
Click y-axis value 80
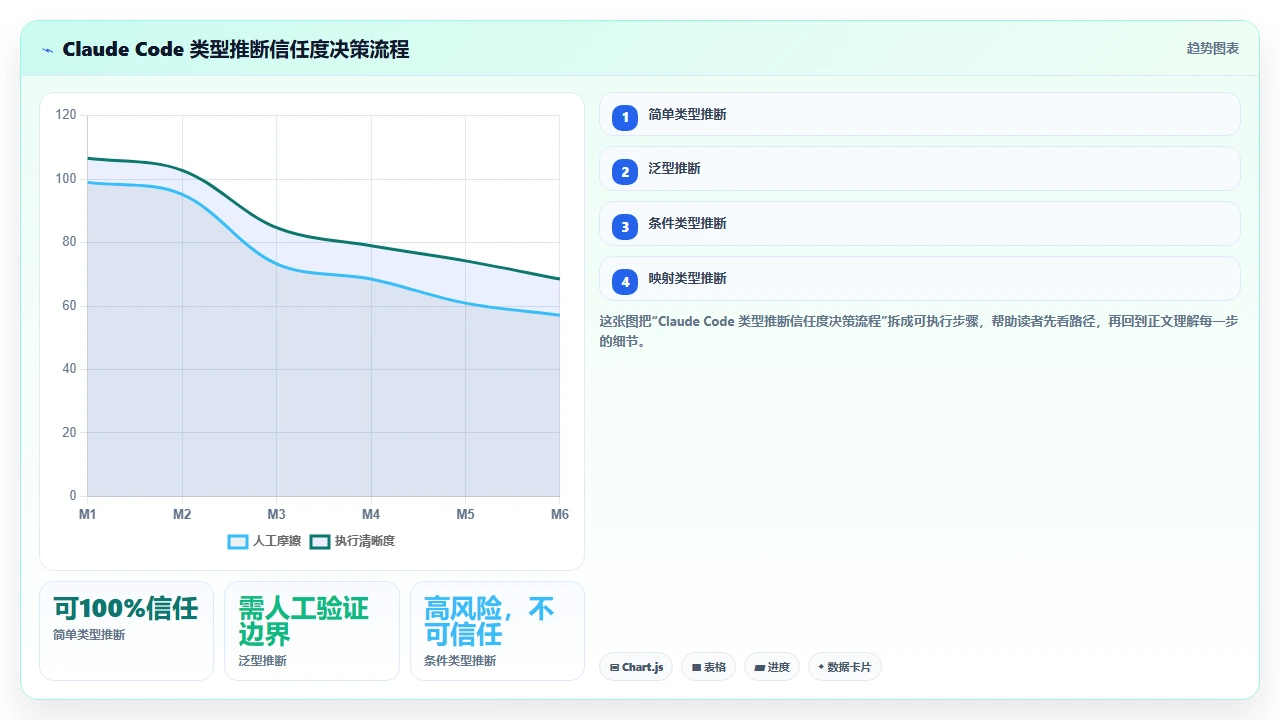pos(69,242)
